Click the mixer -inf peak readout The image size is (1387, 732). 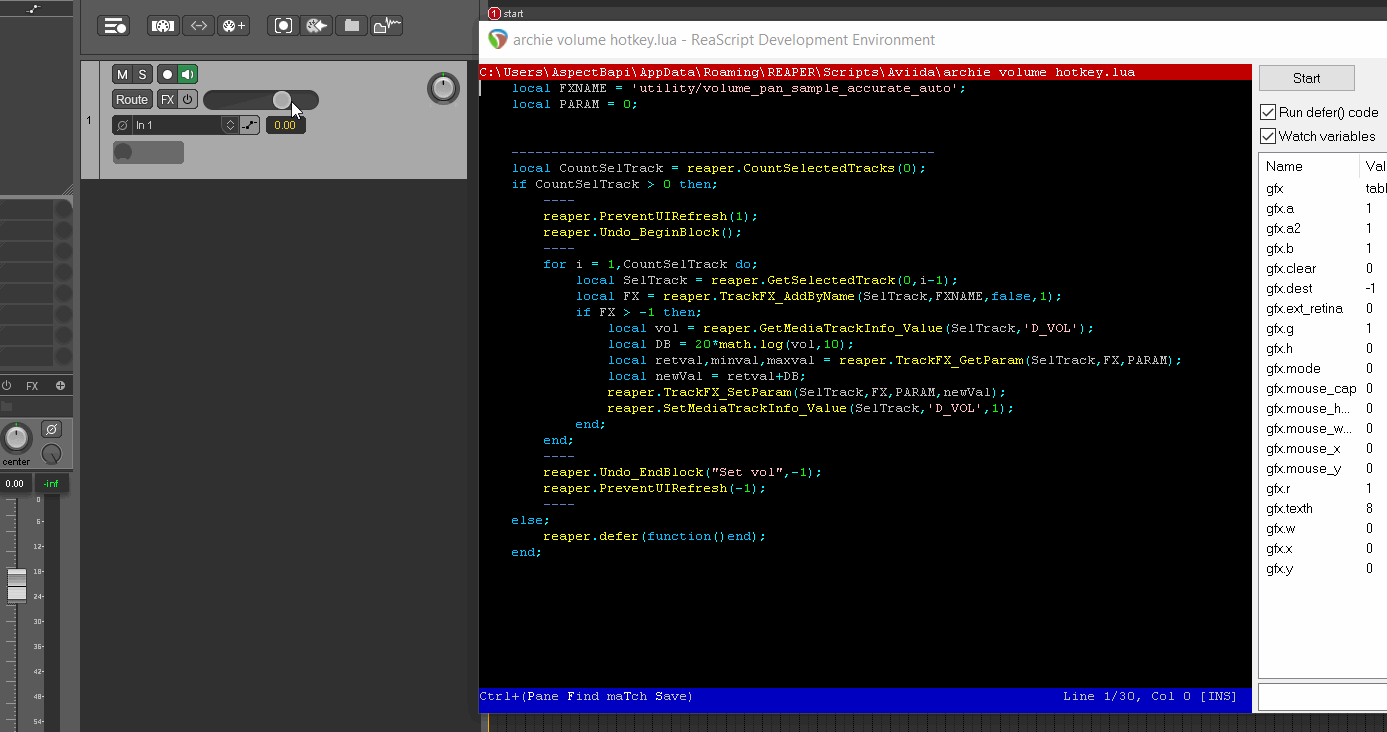51,484
